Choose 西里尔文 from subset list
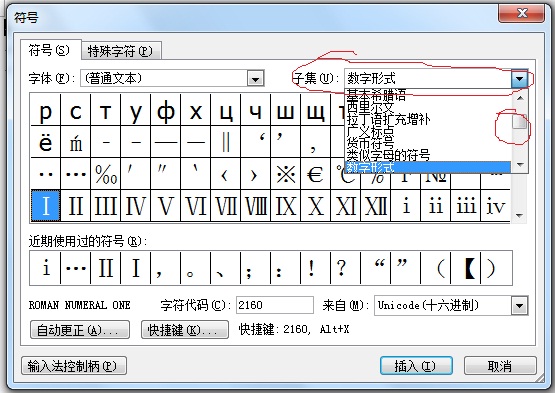555x393 pixels. [x=428, y=106]
